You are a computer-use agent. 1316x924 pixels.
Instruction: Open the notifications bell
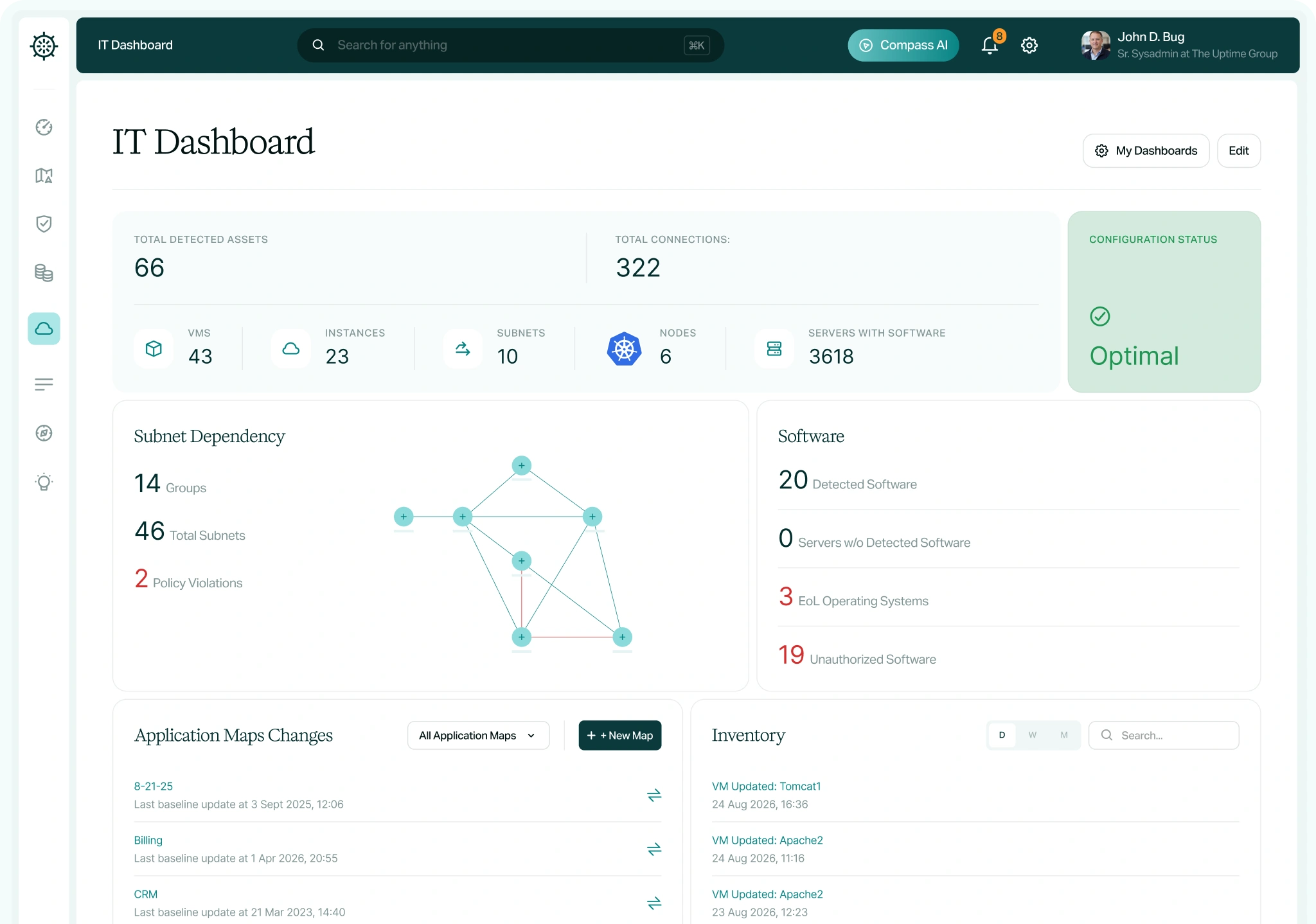(990, 45)
